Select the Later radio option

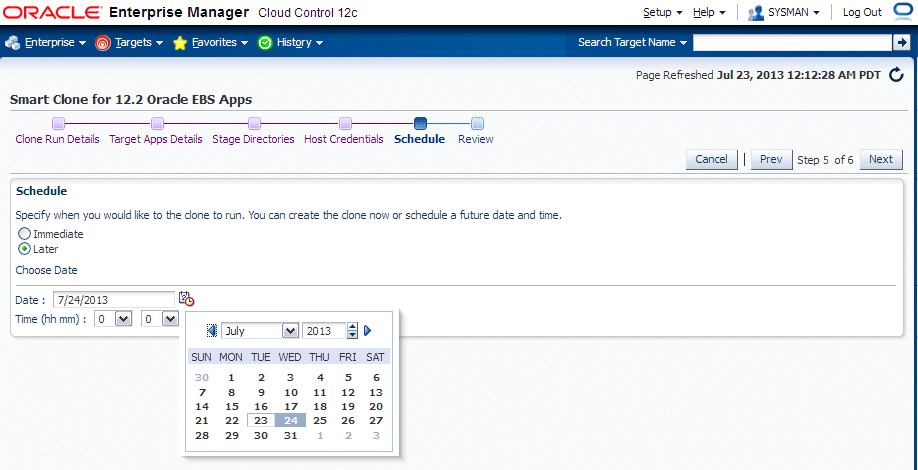(x=25, y=249)
